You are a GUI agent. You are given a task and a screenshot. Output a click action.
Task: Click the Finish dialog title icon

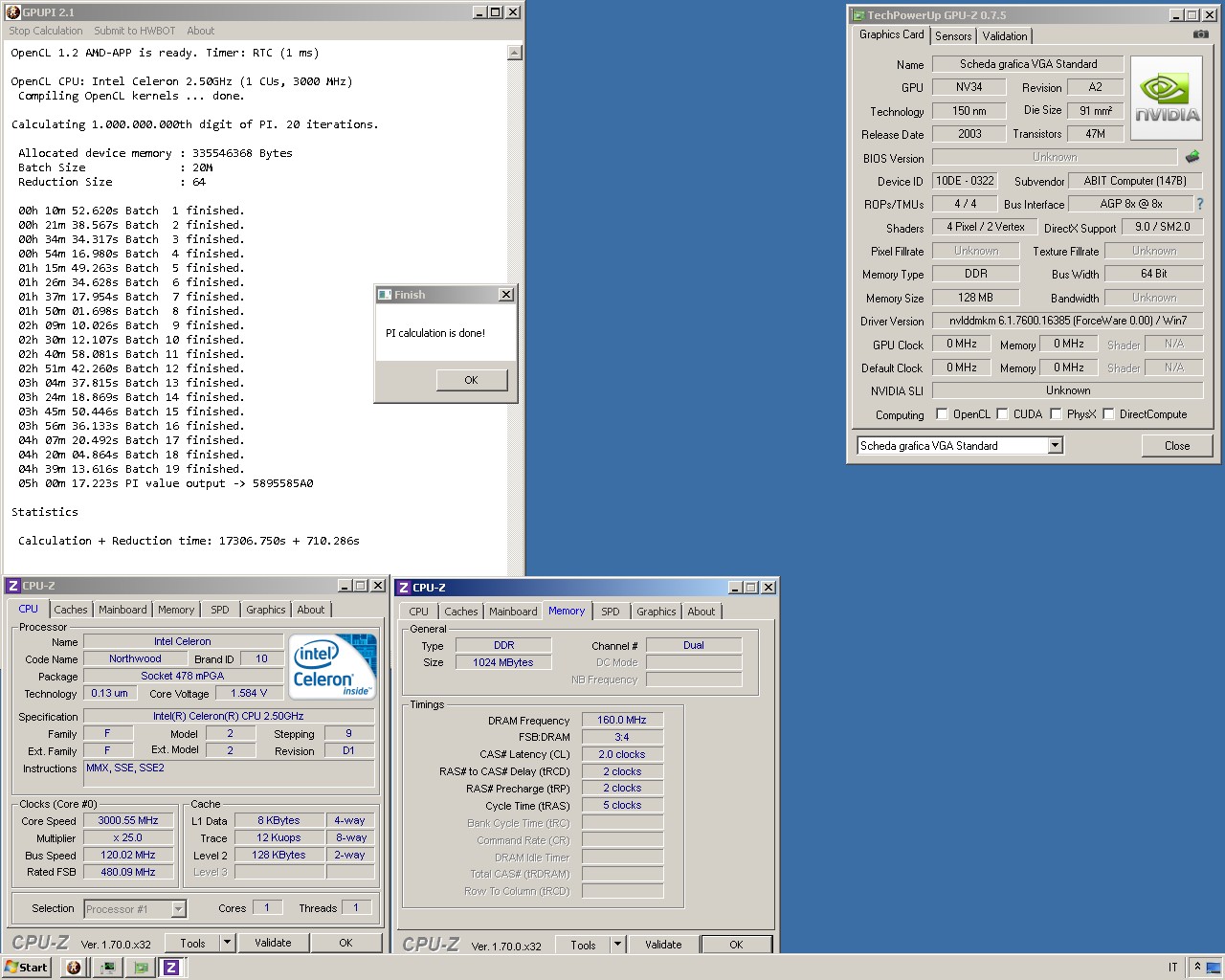pos(385,295)
